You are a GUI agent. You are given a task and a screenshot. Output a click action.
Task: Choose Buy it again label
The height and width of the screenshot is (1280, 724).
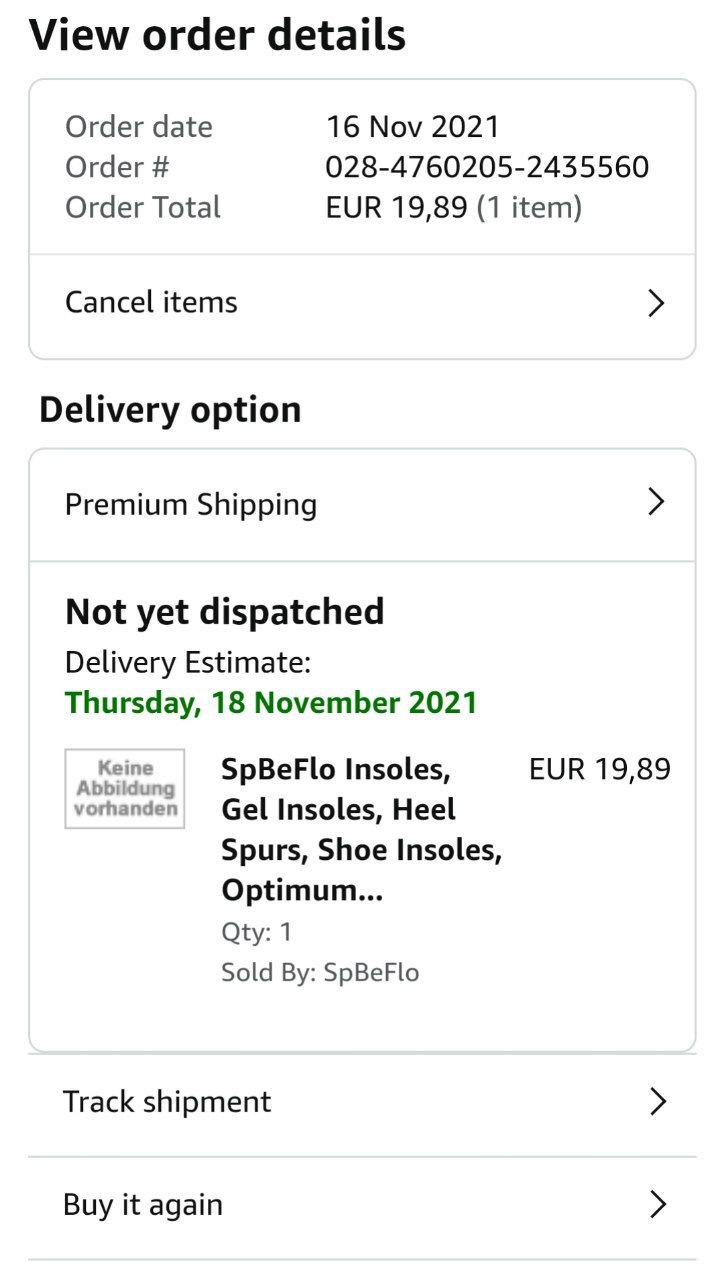point(143,1205)
